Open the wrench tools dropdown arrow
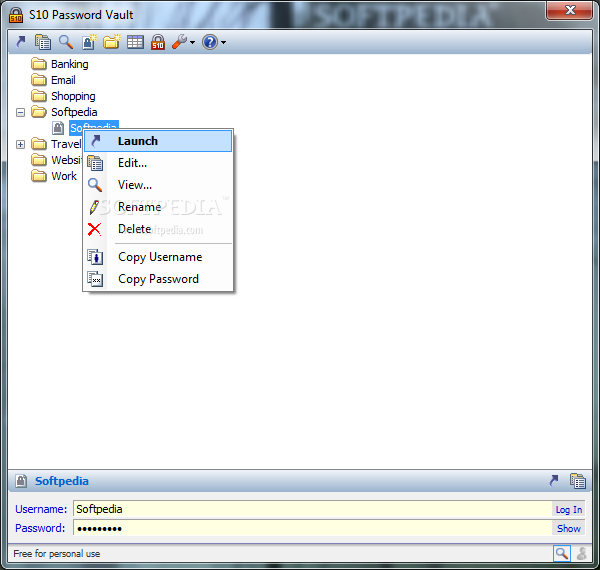600x570 pixels. click(x=192, y=42)
